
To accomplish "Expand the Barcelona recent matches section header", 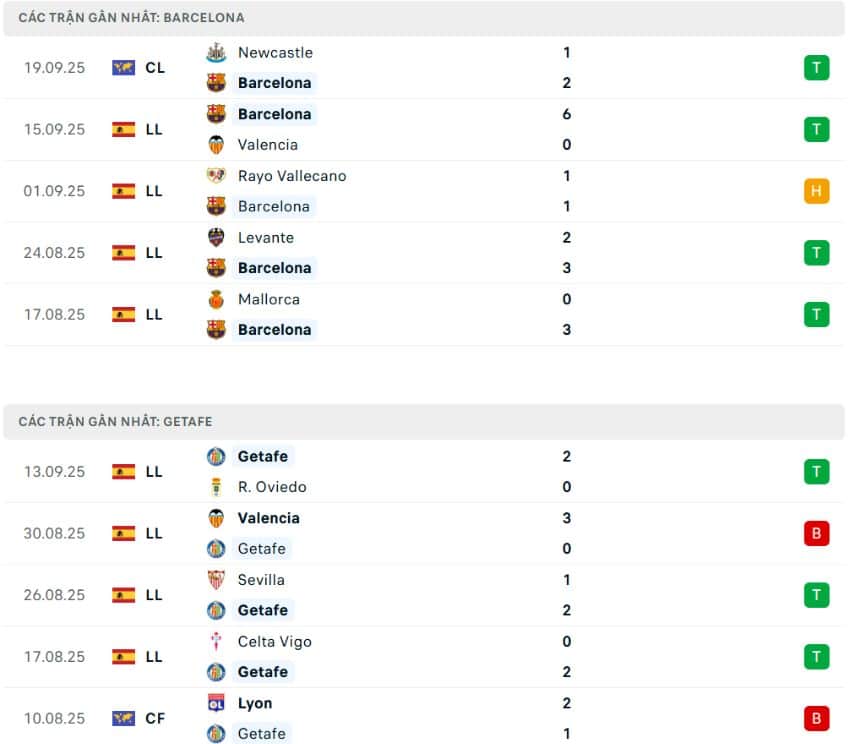I will [x=130, y=17].
